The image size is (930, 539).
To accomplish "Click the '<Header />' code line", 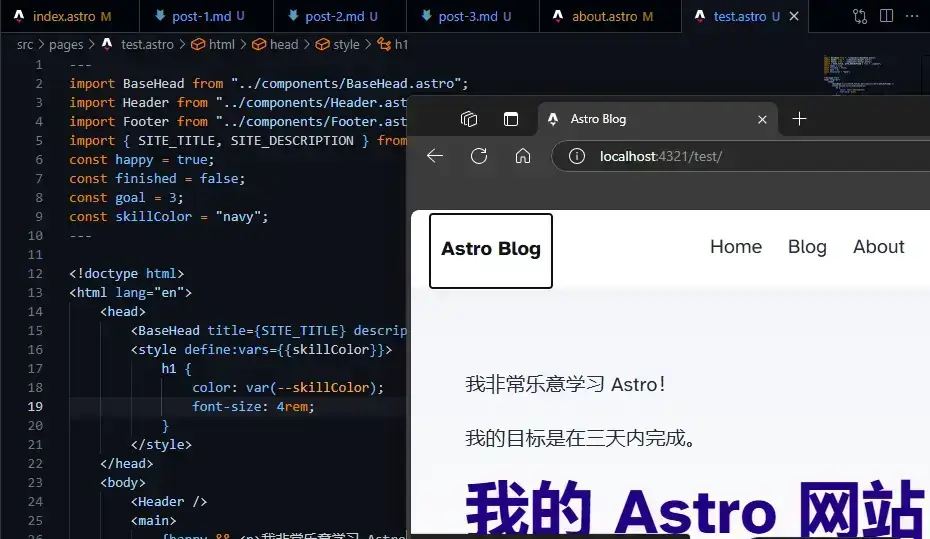I will pyautogui.click(x=169, y=501).
